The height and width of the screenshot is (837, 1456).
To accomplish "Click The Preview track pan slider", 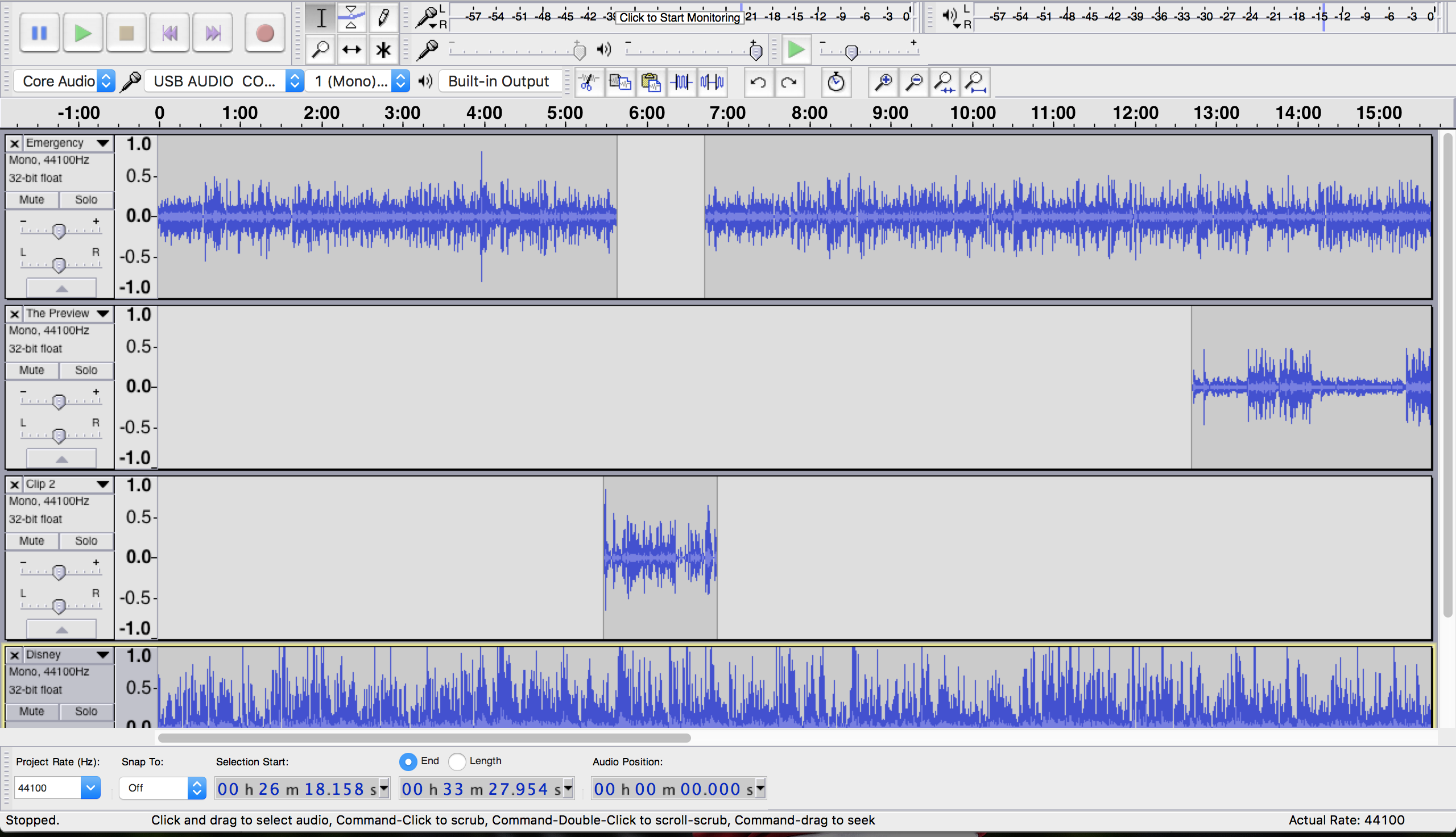I will (x=60, y=435).
